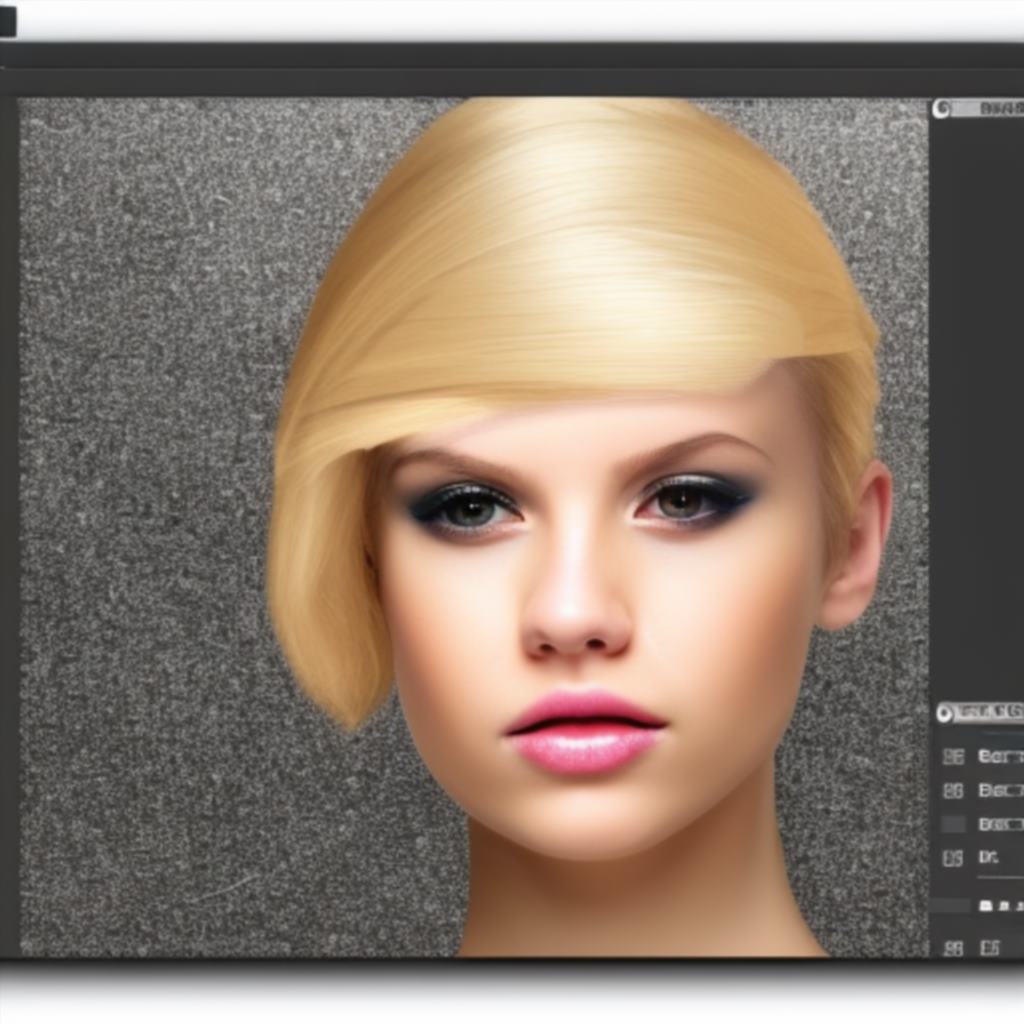1024x1024 pixels.
Task: Collapse the lower layers panel header bar
Action: [x=979, y=712]
